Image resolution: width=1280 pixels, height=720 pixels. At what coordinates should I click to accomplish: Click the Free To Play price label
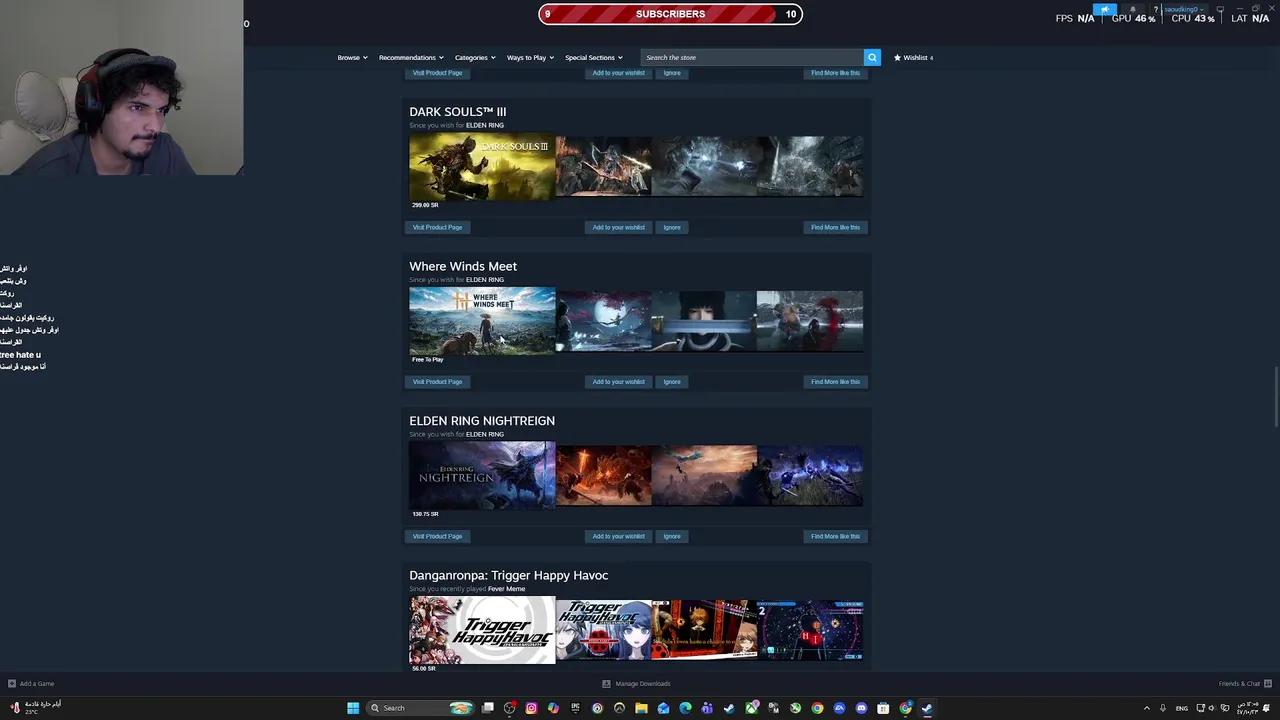(x=427, y=359)
